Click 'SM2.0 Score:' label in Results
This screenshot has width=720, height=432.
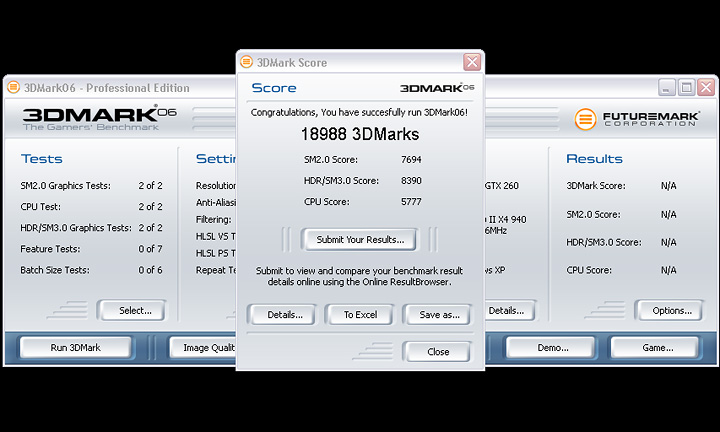tap(593, 214)
